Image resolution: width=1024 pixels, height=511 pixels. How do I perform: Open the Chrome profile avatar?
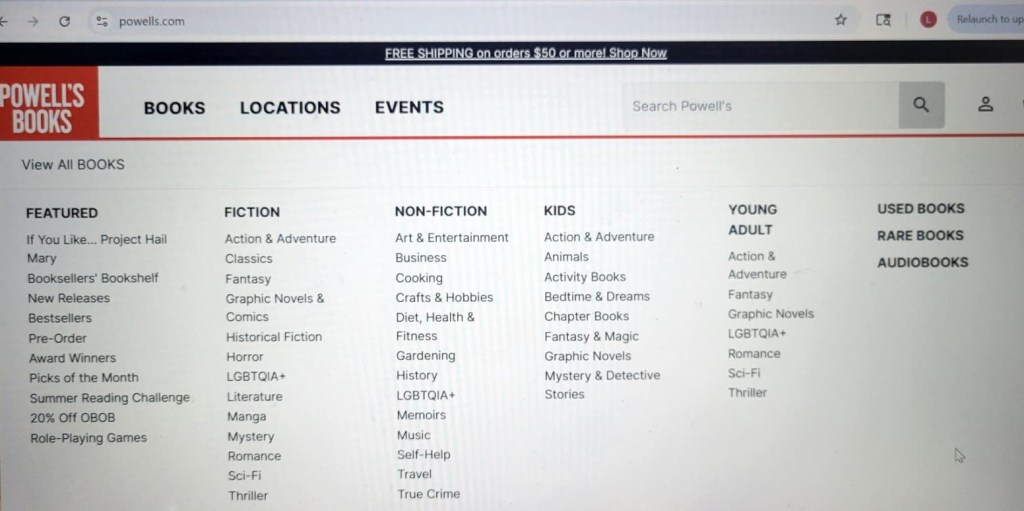click(x=928, y=20)
